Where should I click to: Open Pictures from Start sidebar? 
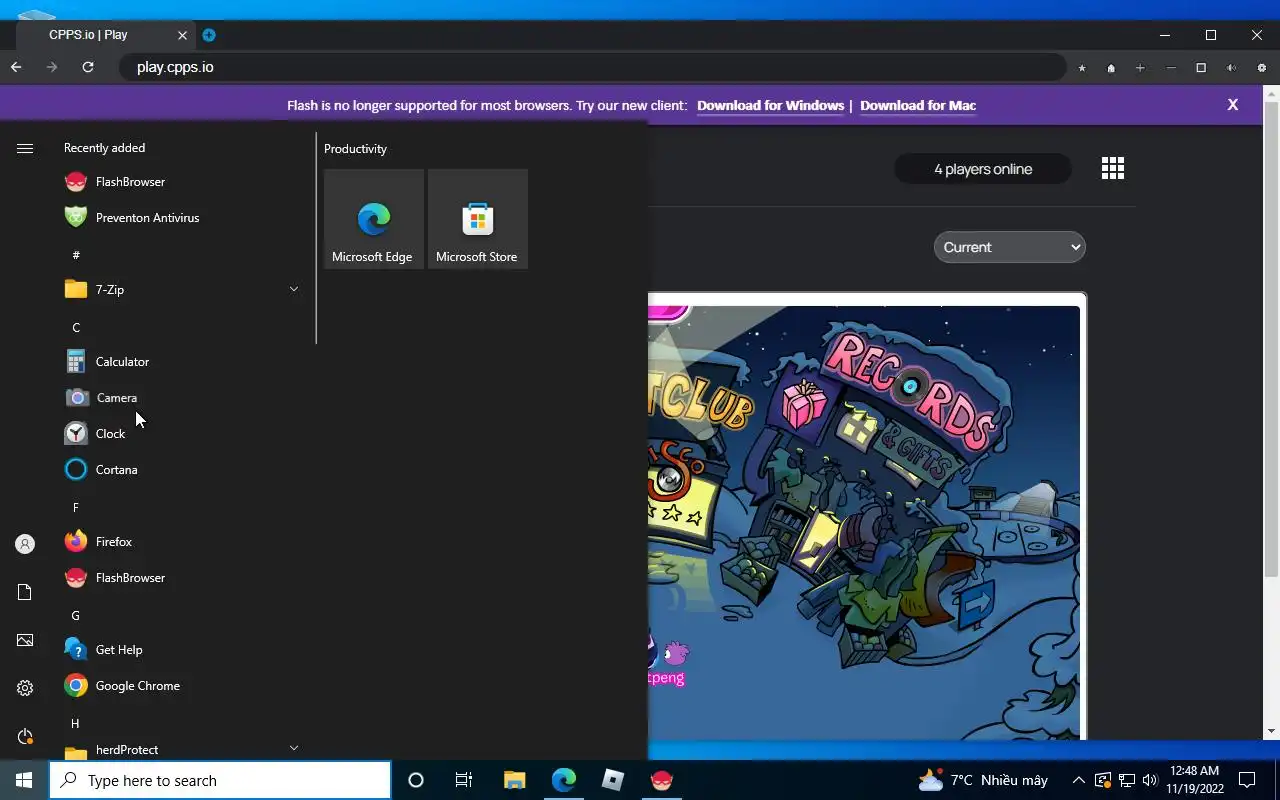[25, 640]
